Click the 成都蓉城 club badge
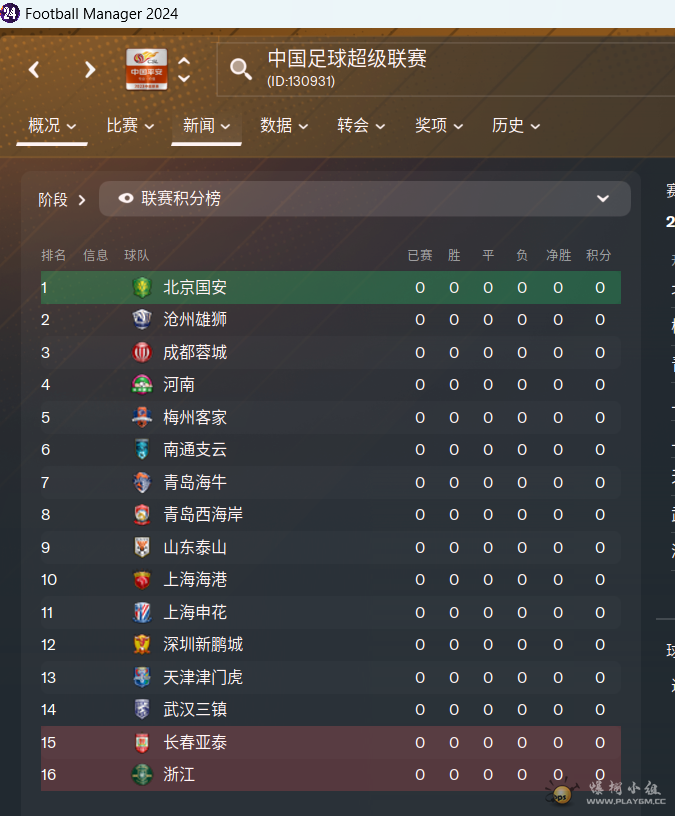 [141, 352]
